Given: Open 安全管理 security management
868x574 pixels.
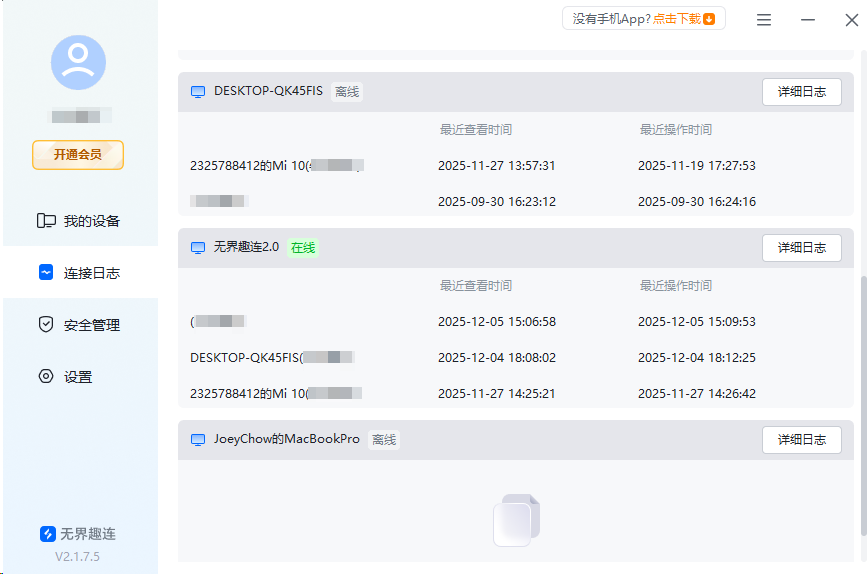Looking at the screenshot, I should click(80, 325).
